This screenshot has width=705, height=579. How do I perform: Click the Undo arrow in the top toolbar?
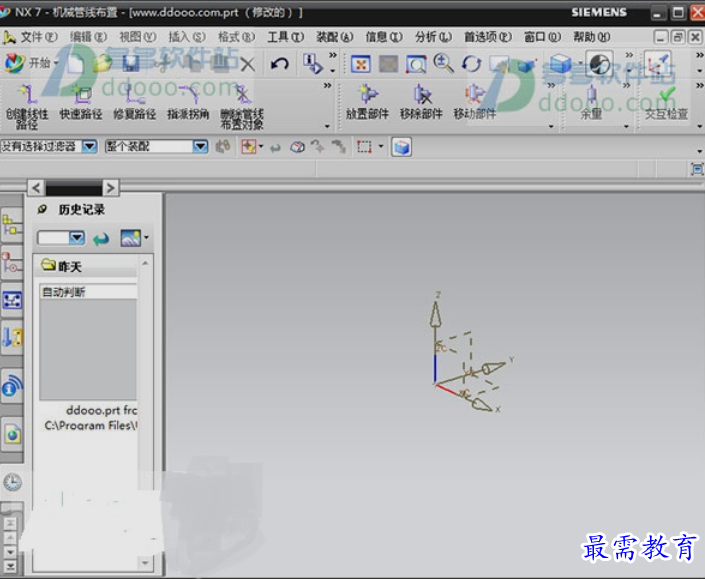[x=280, y=64]
